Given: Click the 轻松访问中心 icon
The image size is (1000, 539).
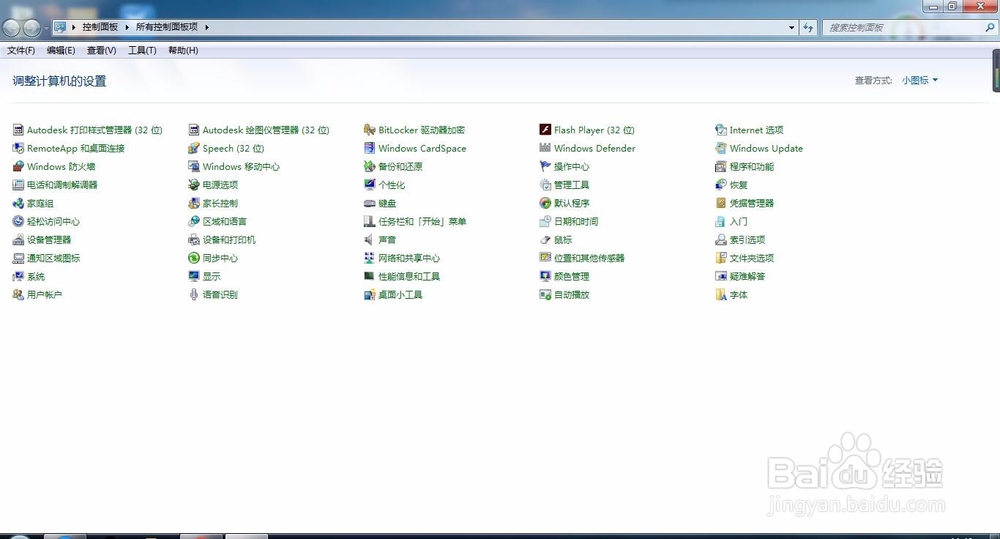Looking at the screenshot, I should tap(18, 221).
